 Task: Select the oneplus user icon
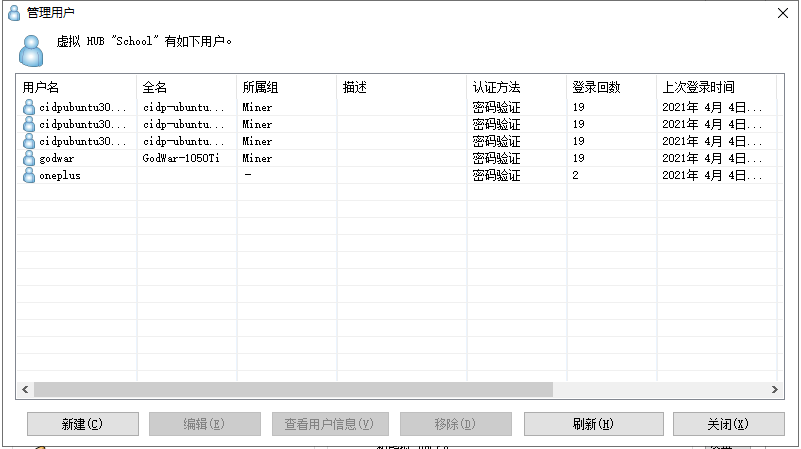point(29,175)
